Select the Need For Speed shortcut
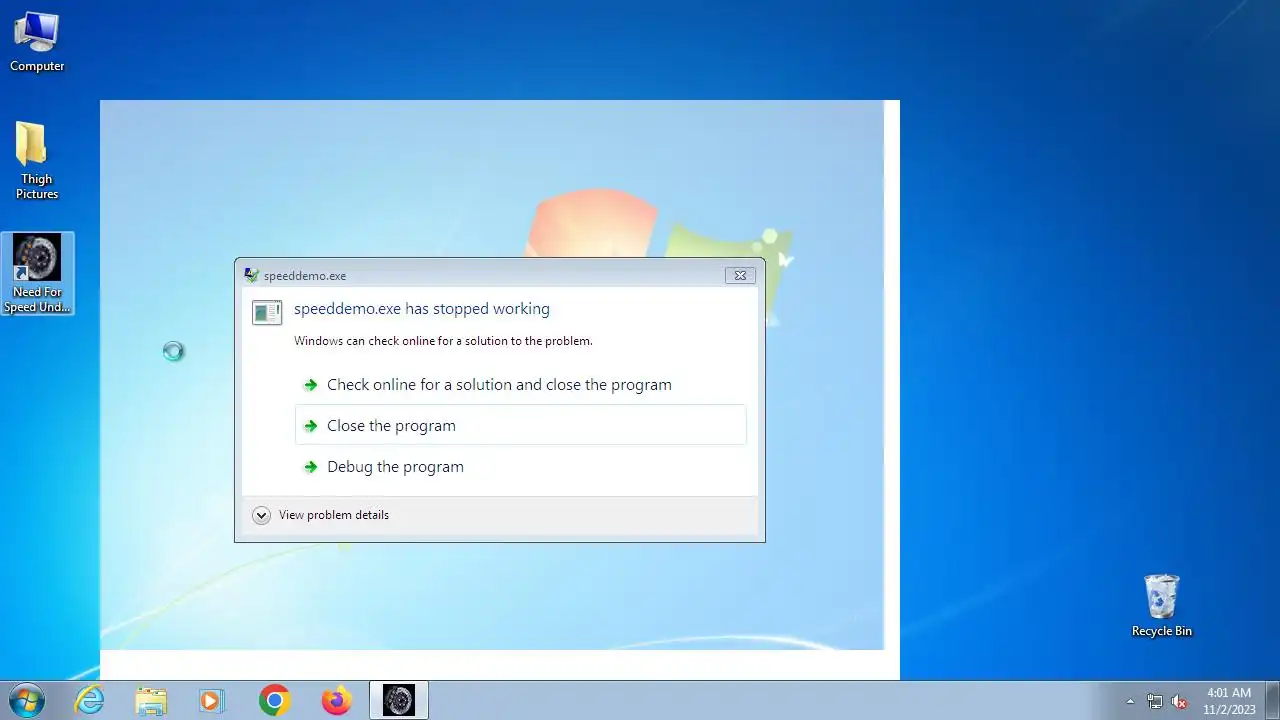The height and width of the screenshot is (720, 1280). 37,274
